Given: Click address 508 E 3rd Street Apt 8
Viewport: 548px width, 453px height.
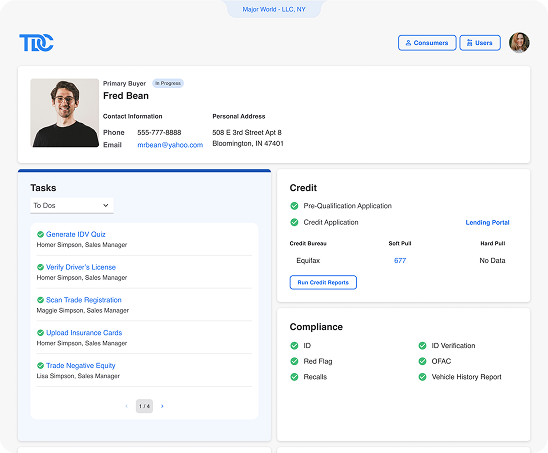Looking at the screenshot, I should coord(247,132).
